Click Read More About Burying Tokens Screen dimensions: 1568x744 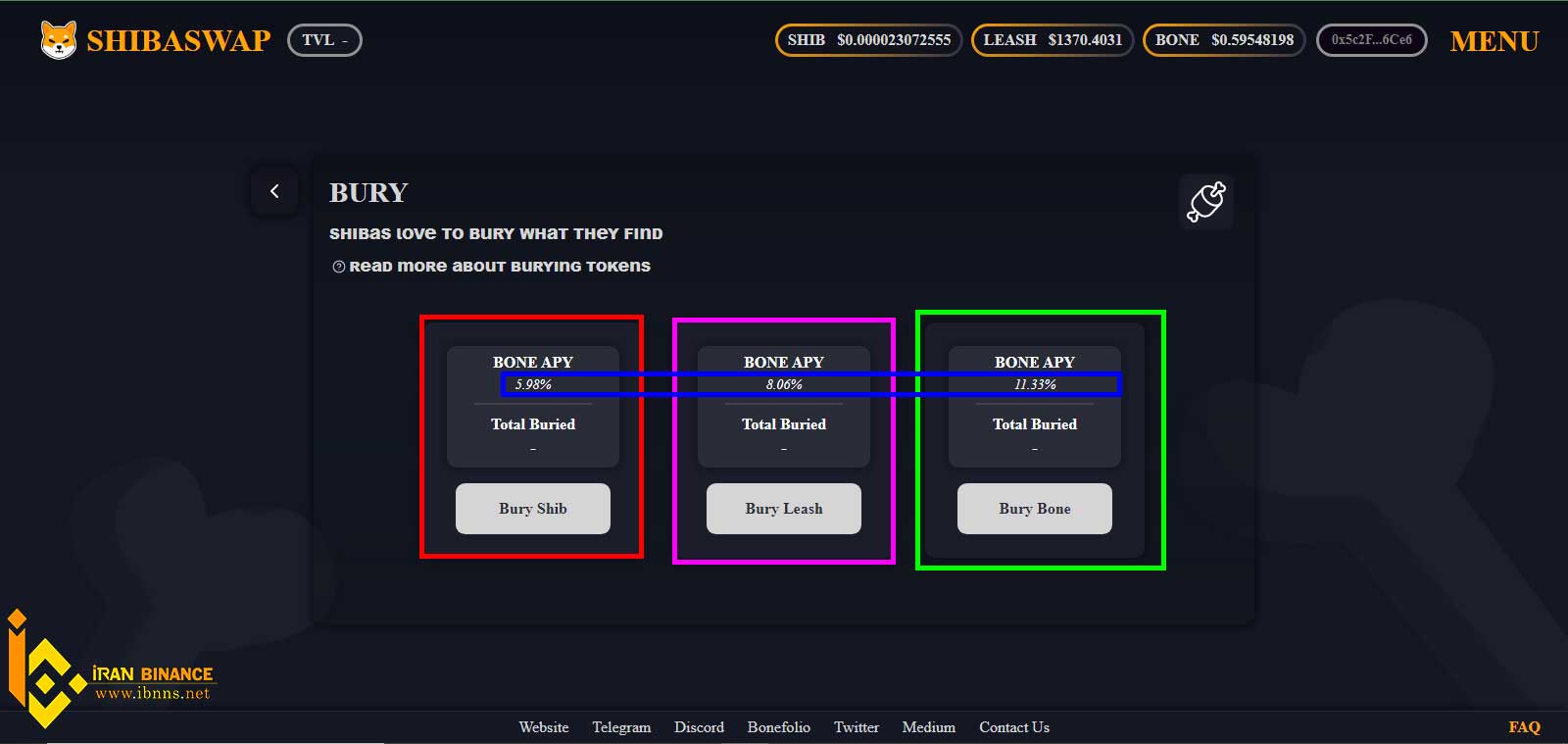(x=500, y=267)
